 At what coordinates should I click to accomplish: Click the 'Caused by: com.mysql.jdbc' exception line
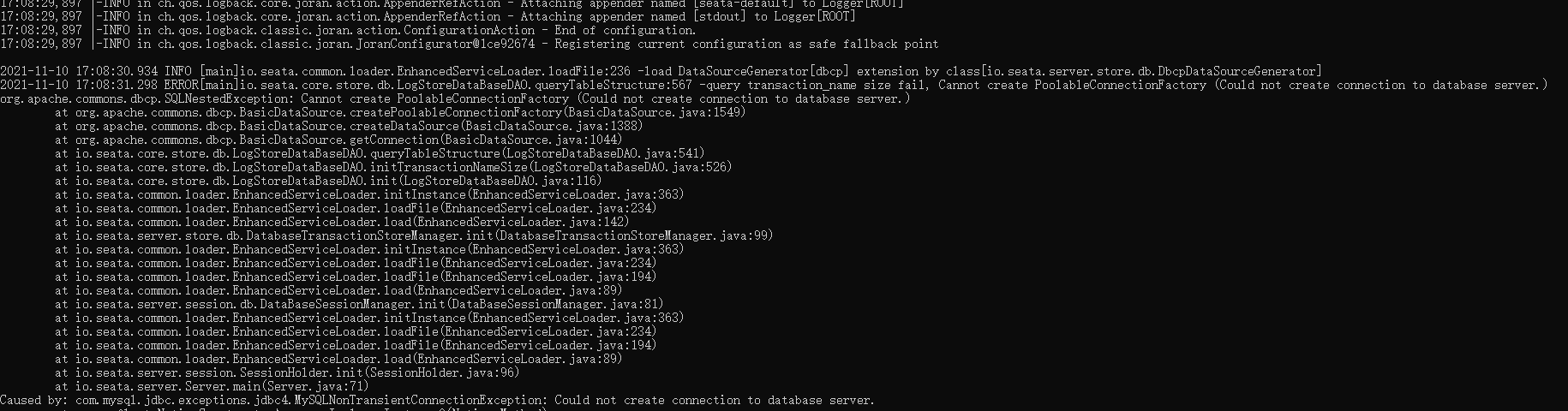coord(437,400)
